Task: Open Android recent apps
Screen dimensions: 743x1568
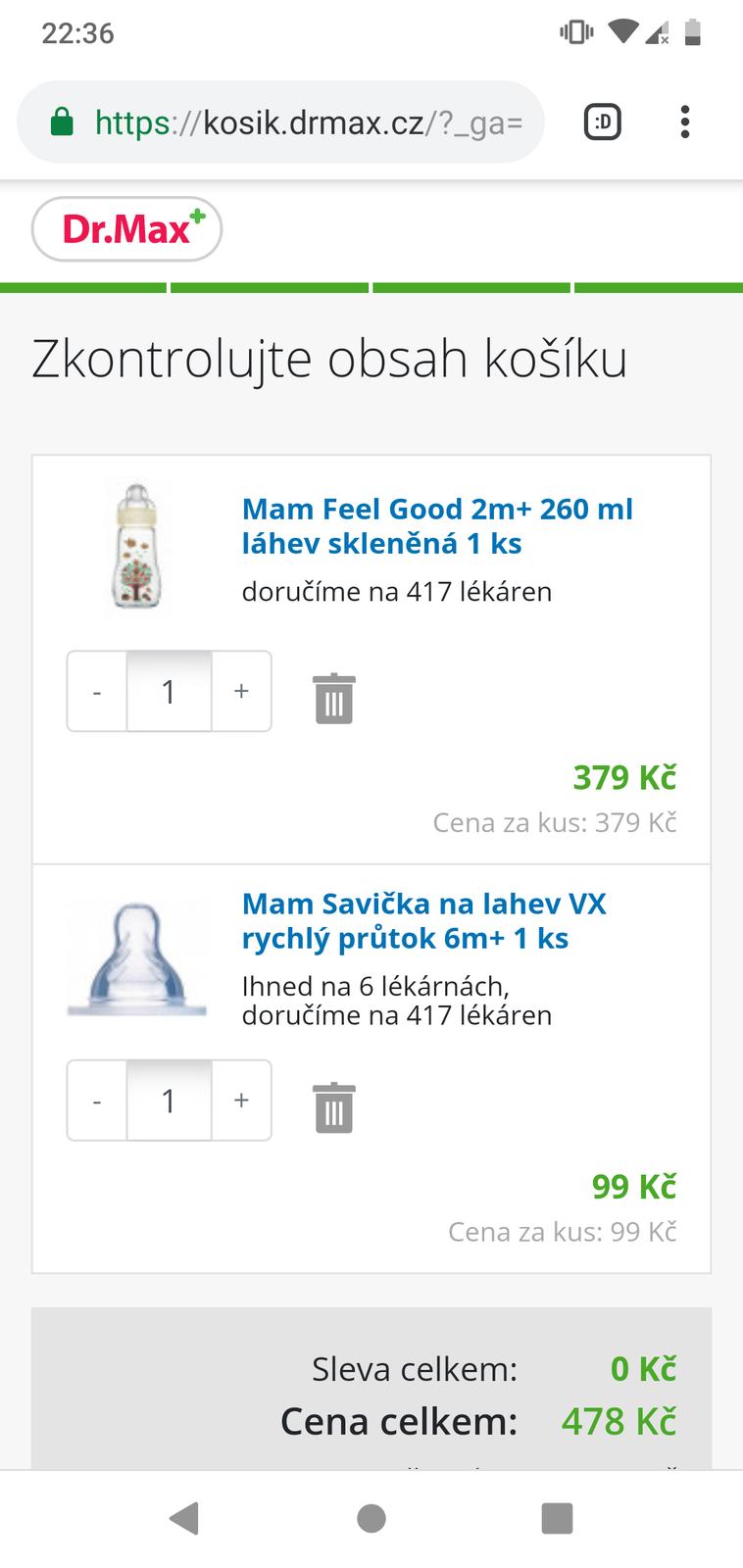Action: coord(557,1518)
